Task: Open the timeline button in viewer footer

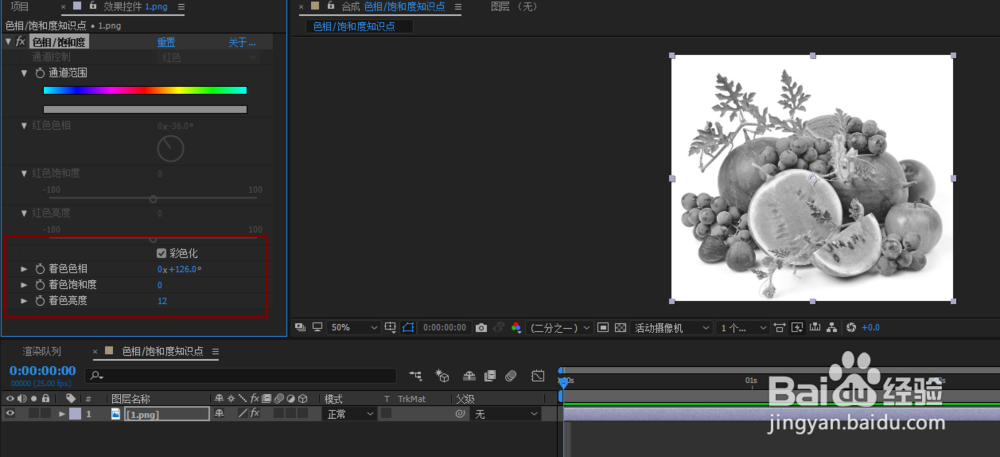Action: click(814, 328)
